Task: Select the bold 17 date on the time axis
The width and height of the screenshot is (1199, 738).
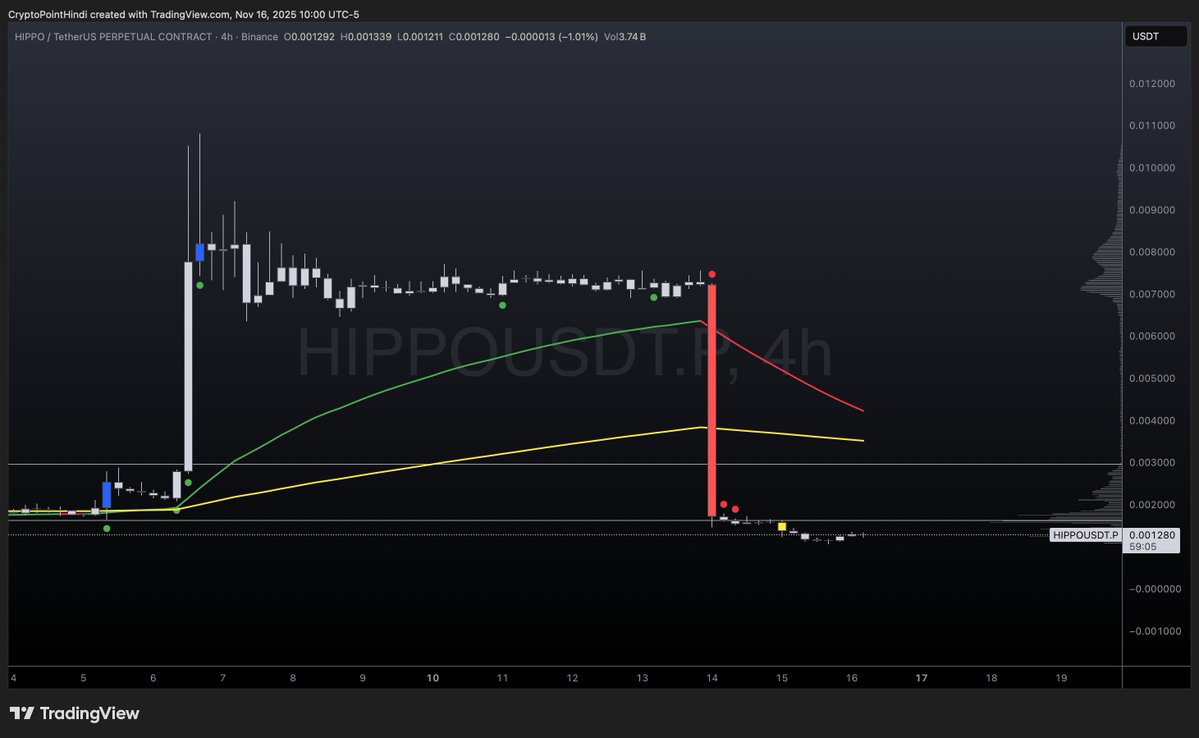Action: [920, 677]
